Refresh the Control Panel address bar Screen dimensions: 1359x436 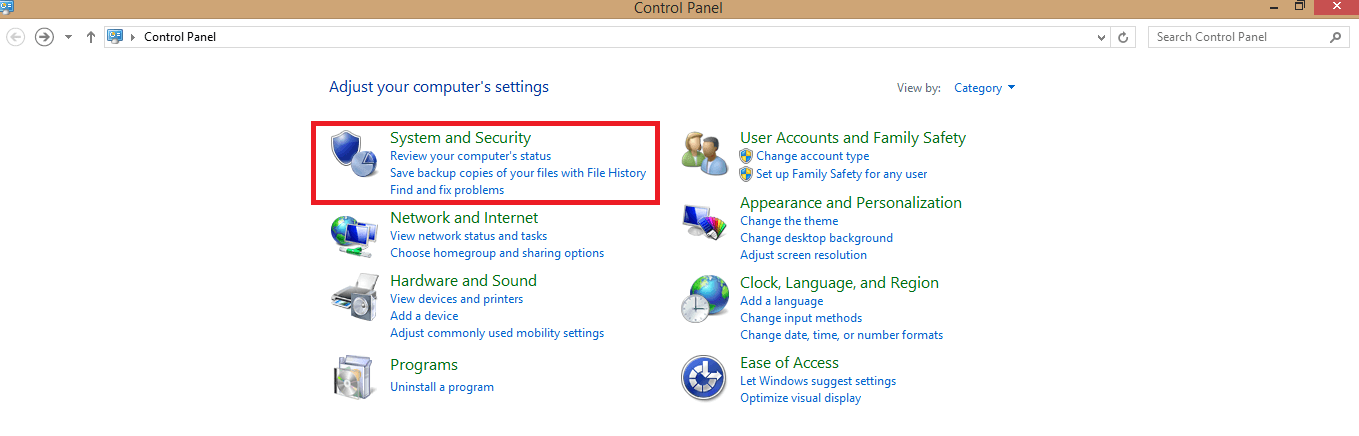1124,37
